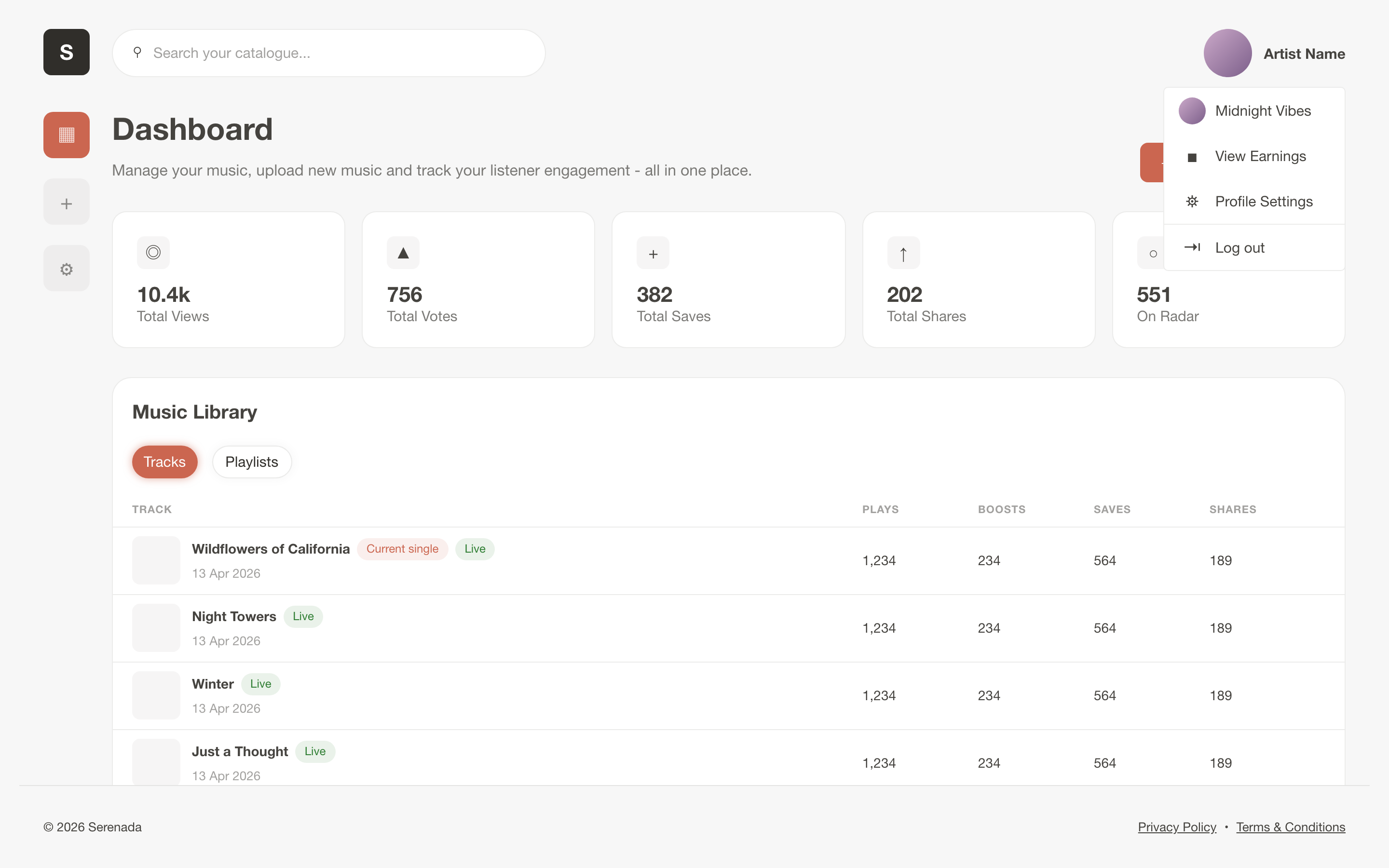Click the SHARES column header
The image size is (1389, 868).
(1233, 509)
